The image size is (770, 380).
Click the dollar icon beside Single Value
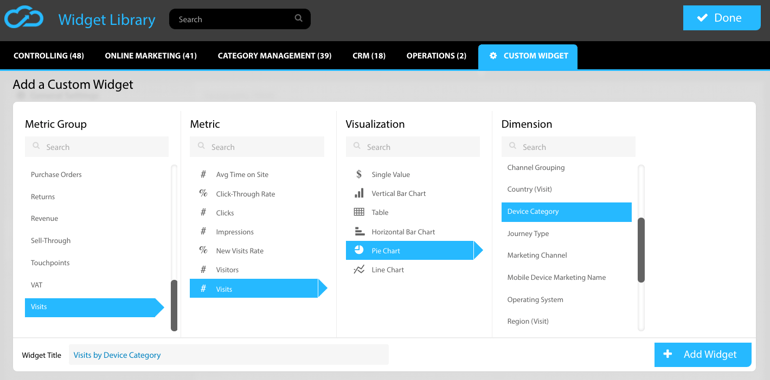click(359, 174)
